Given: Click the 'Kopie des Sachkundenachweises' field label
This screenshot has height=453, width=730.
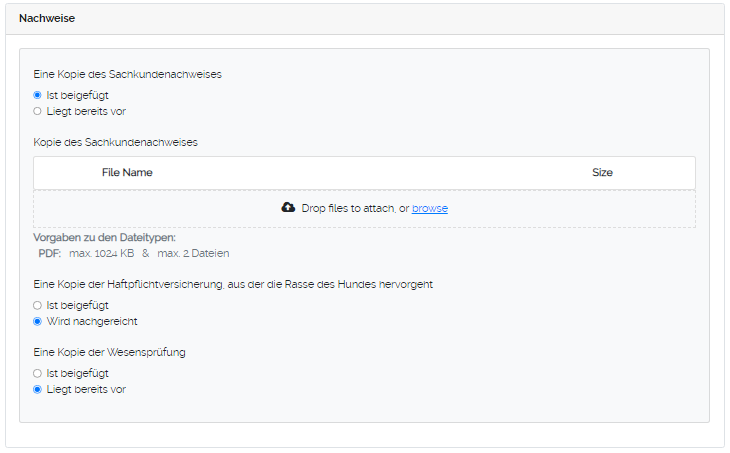Looking at the screenshot, I should point(115,142).
